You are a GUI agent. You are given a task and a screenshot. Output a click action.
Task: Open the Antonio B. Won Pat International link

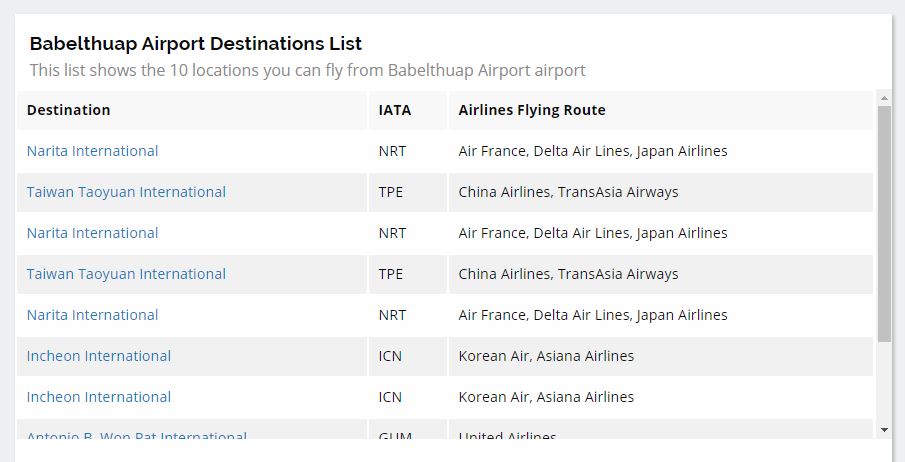coord(137,435)
